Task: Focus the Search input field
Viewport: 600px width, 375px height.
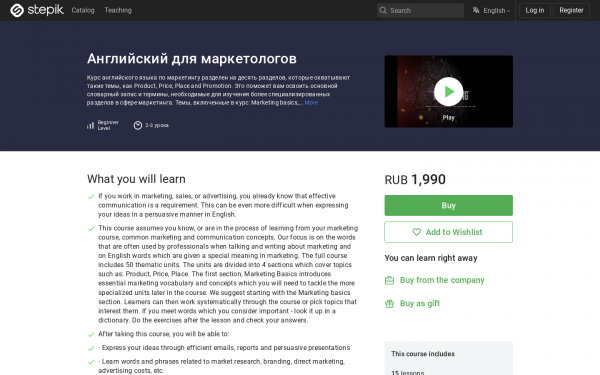Action: tap(420, 10)
